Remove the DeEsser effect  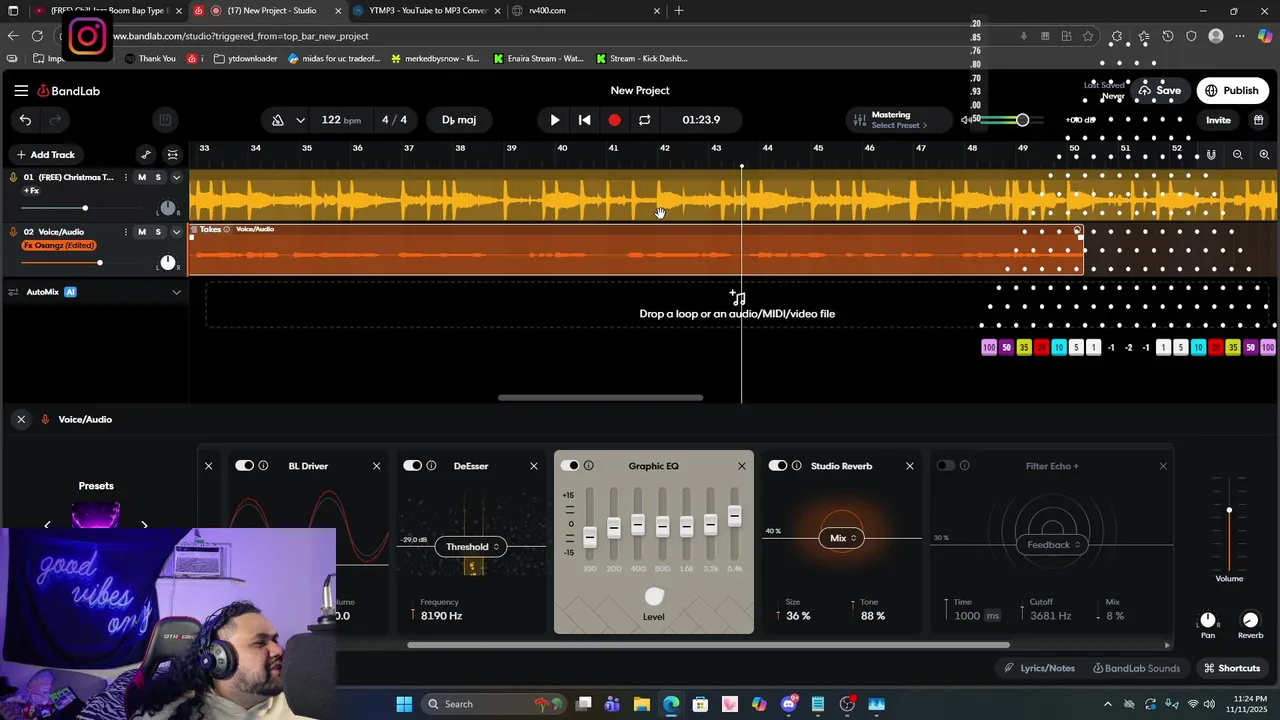point(533,466)
